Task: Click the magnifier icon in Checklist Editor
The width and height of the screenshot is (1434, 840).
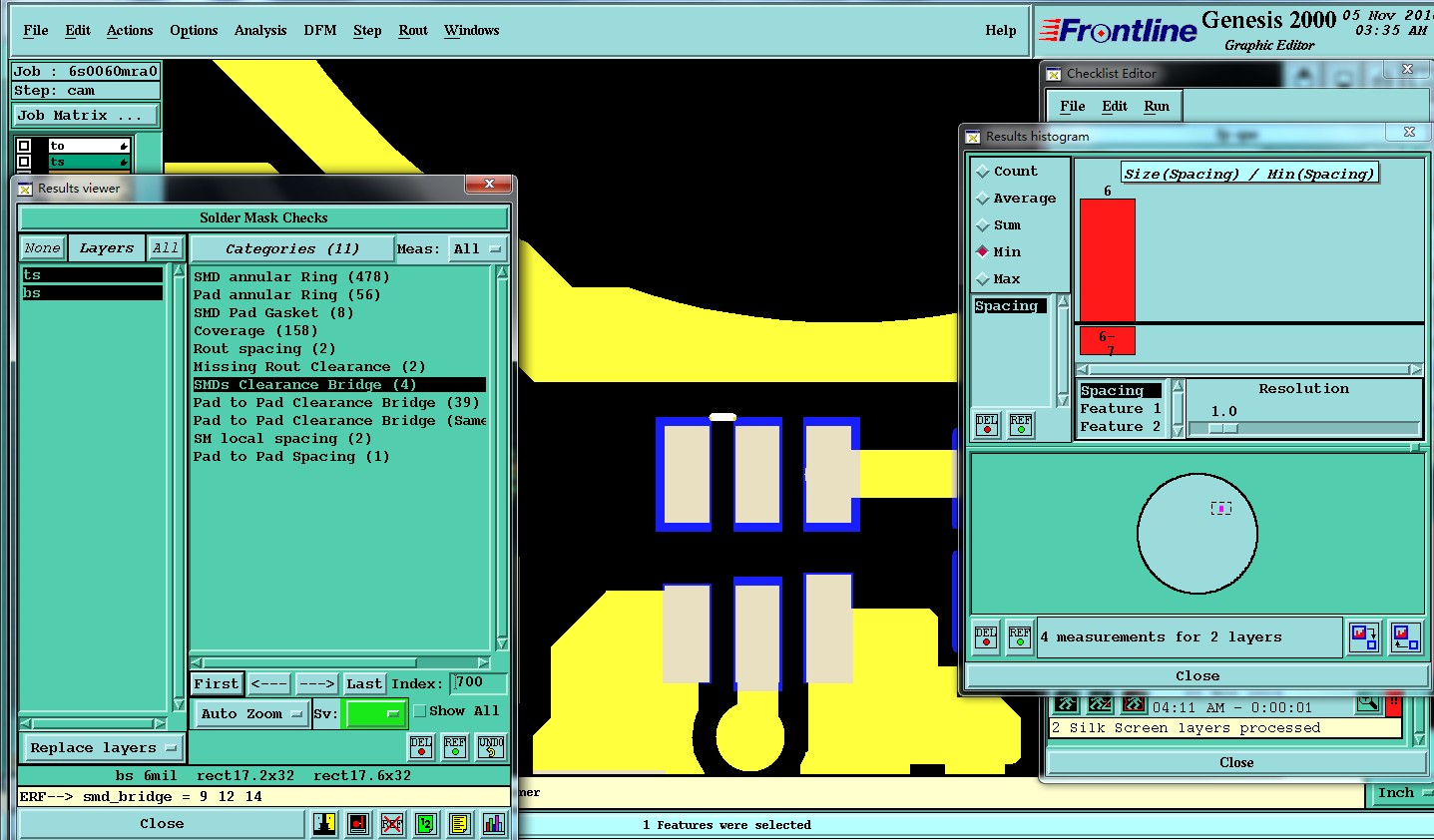Action: pyautogui.click(x=1368, y=705)
